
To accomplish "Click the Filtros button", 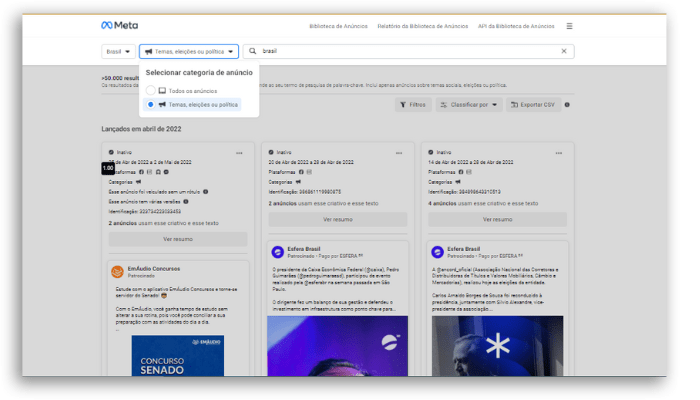I will 413,105.
